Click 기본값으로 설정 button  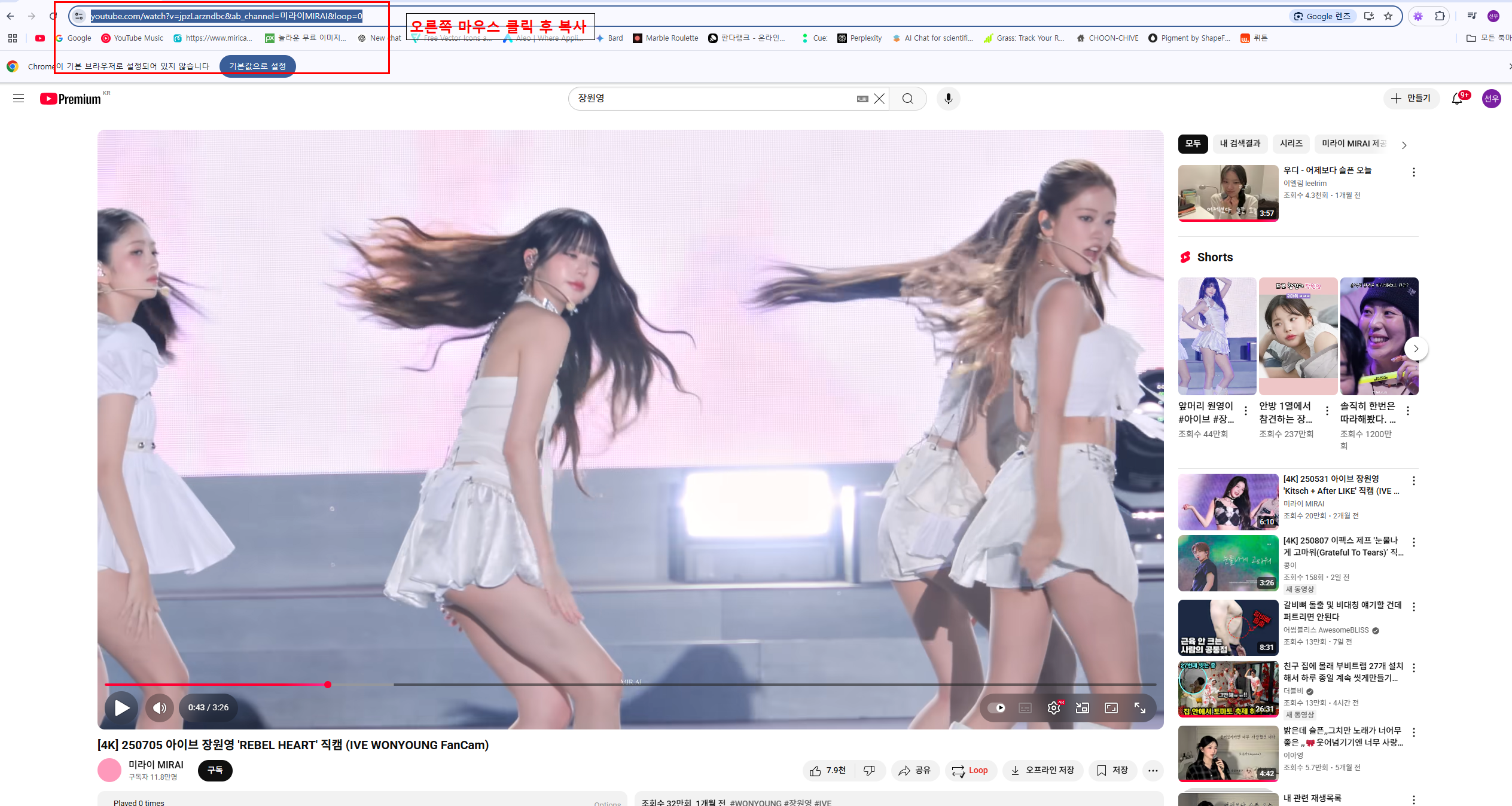point(257,66)
